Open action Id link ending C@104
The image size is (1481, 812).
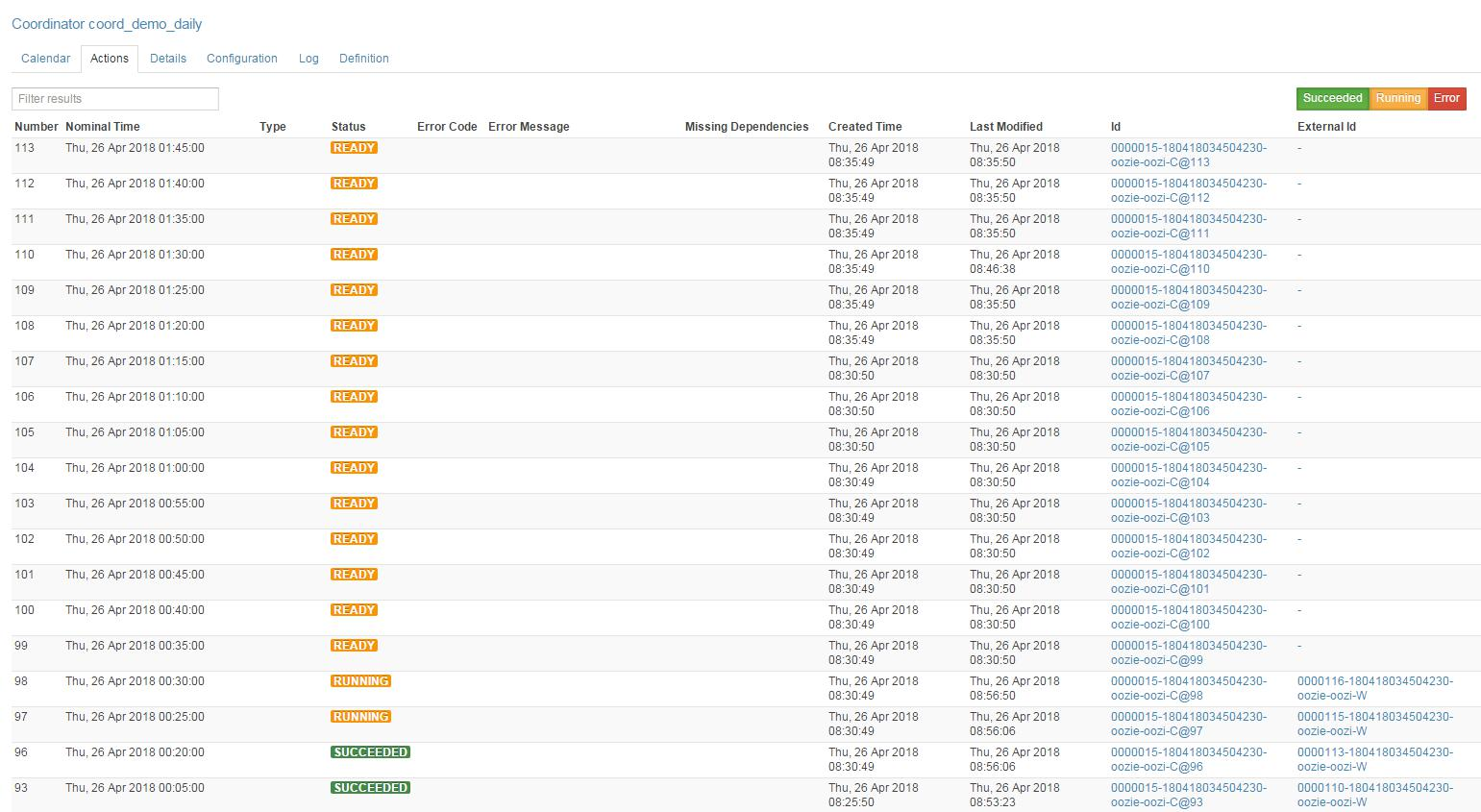point(1189,476)
